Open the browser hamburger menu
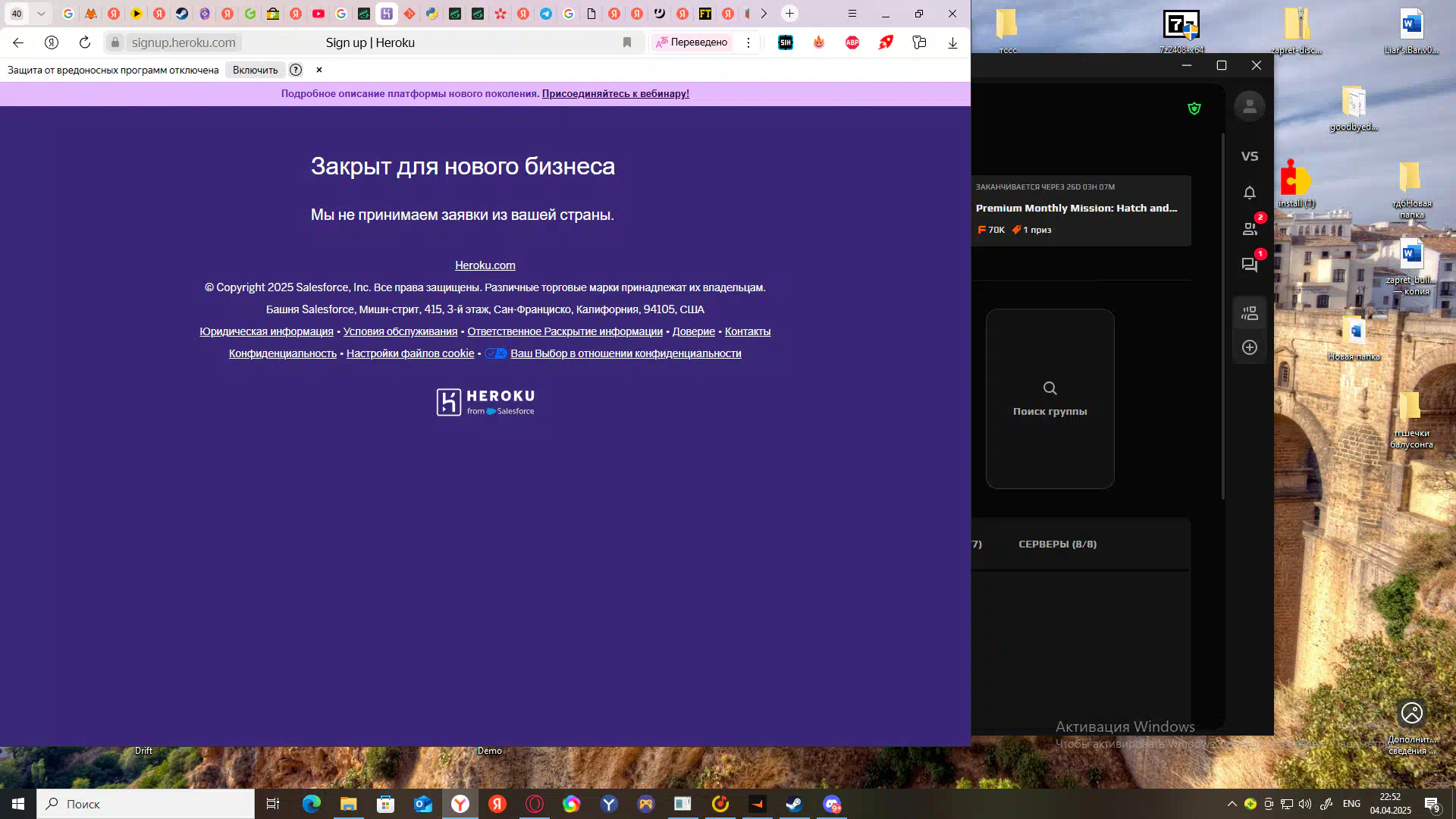The height and width of the screenshot is (819, 1456). click(852, 14)
